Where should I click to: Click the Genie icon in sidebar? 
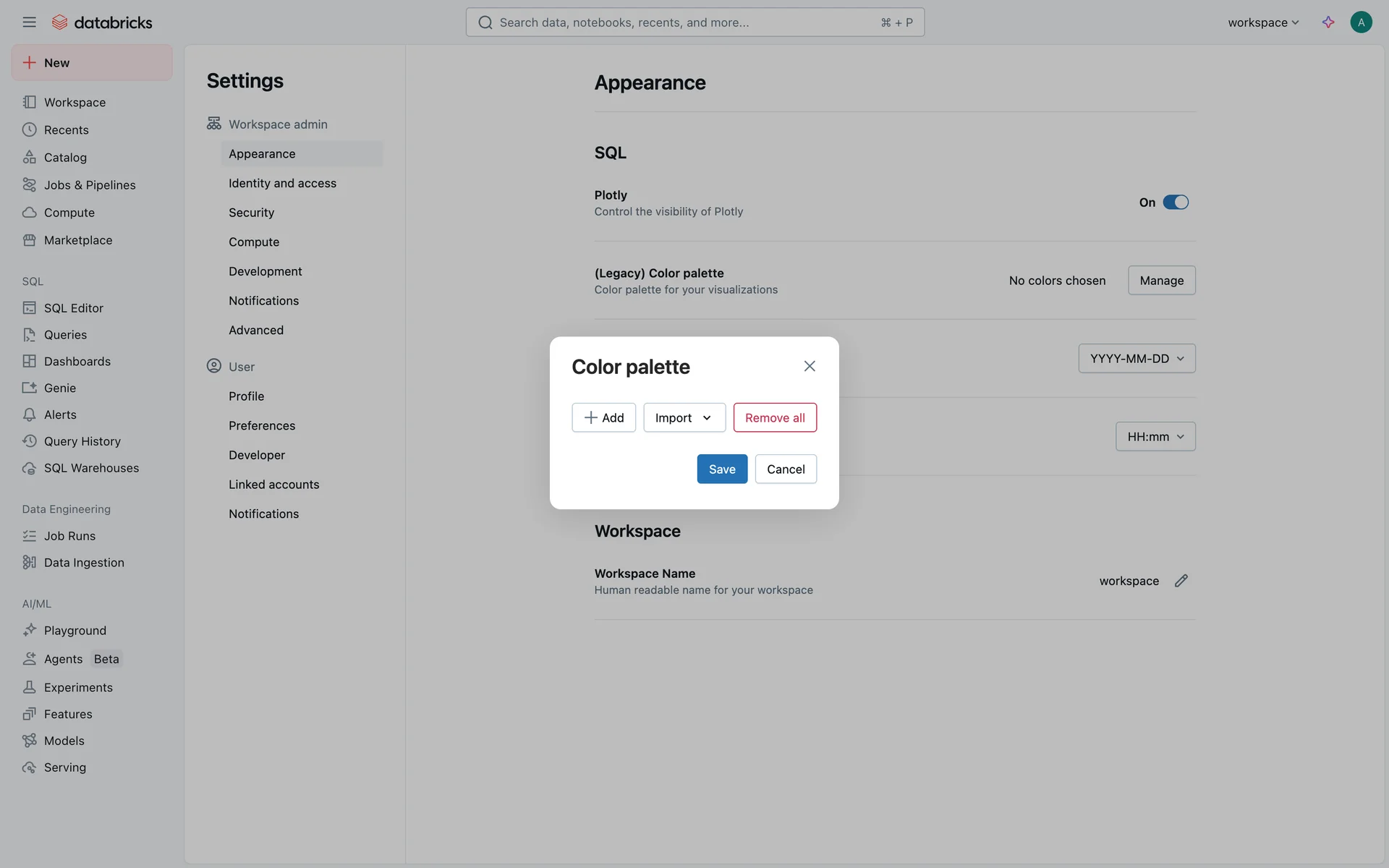29,388
